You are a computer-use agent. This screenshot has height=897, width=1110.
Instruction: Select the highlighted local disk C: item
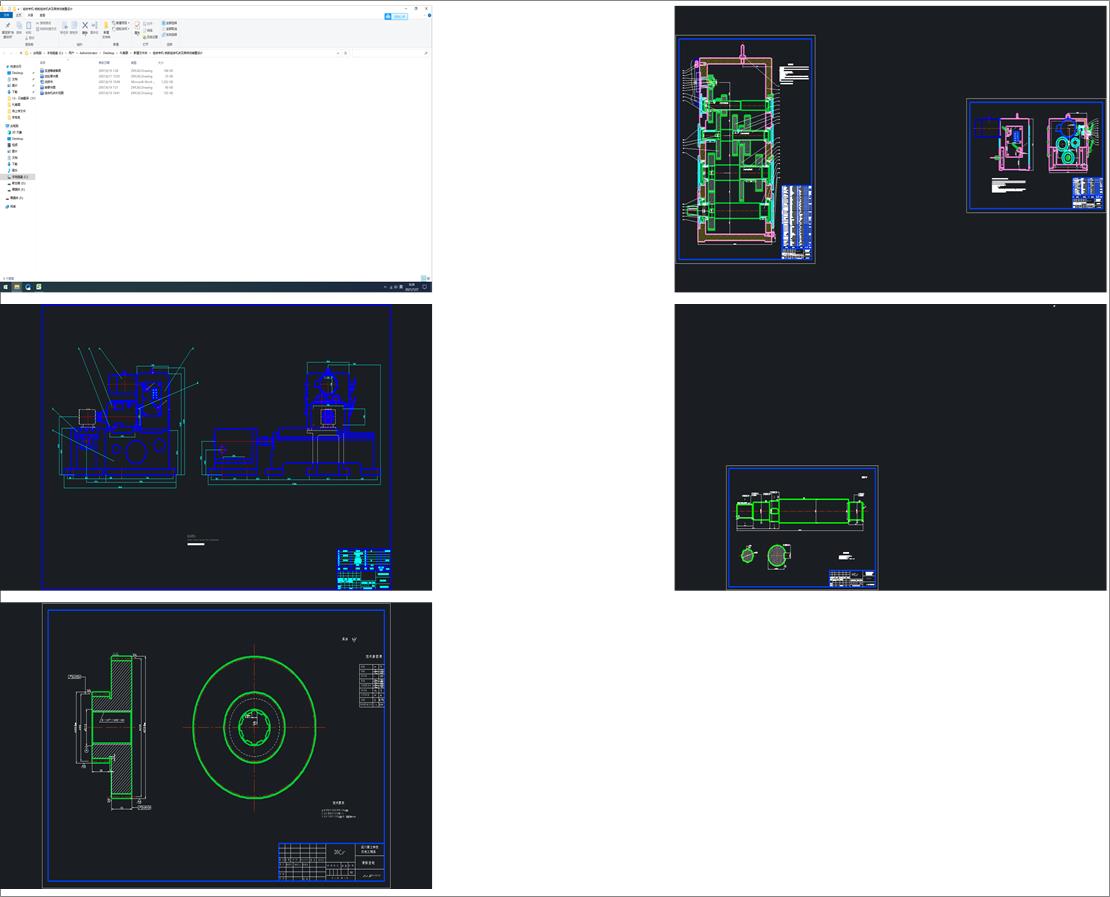18,177
